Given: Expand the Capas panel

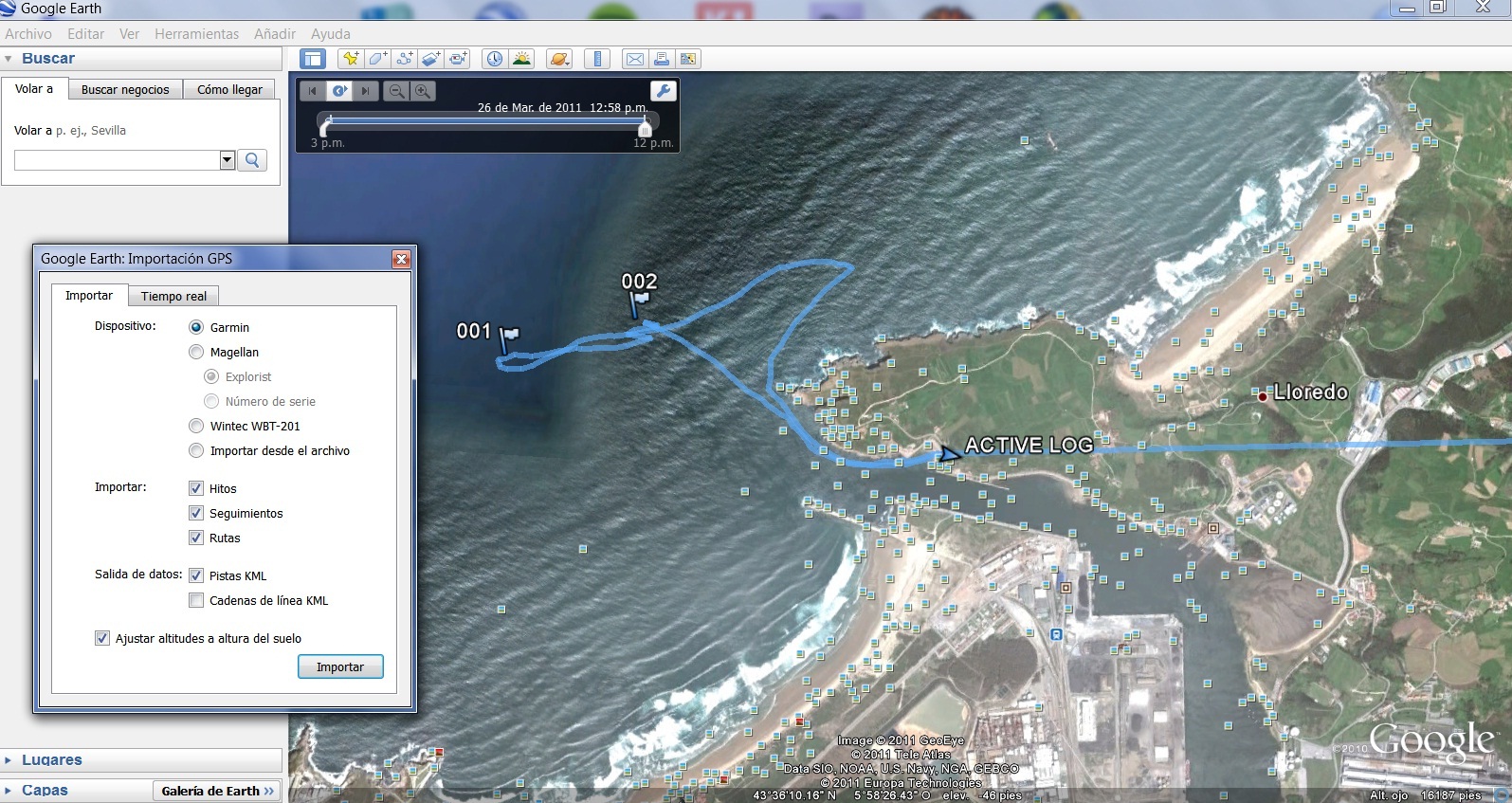Looking at the screenshot, I should [x=9, y=790].
